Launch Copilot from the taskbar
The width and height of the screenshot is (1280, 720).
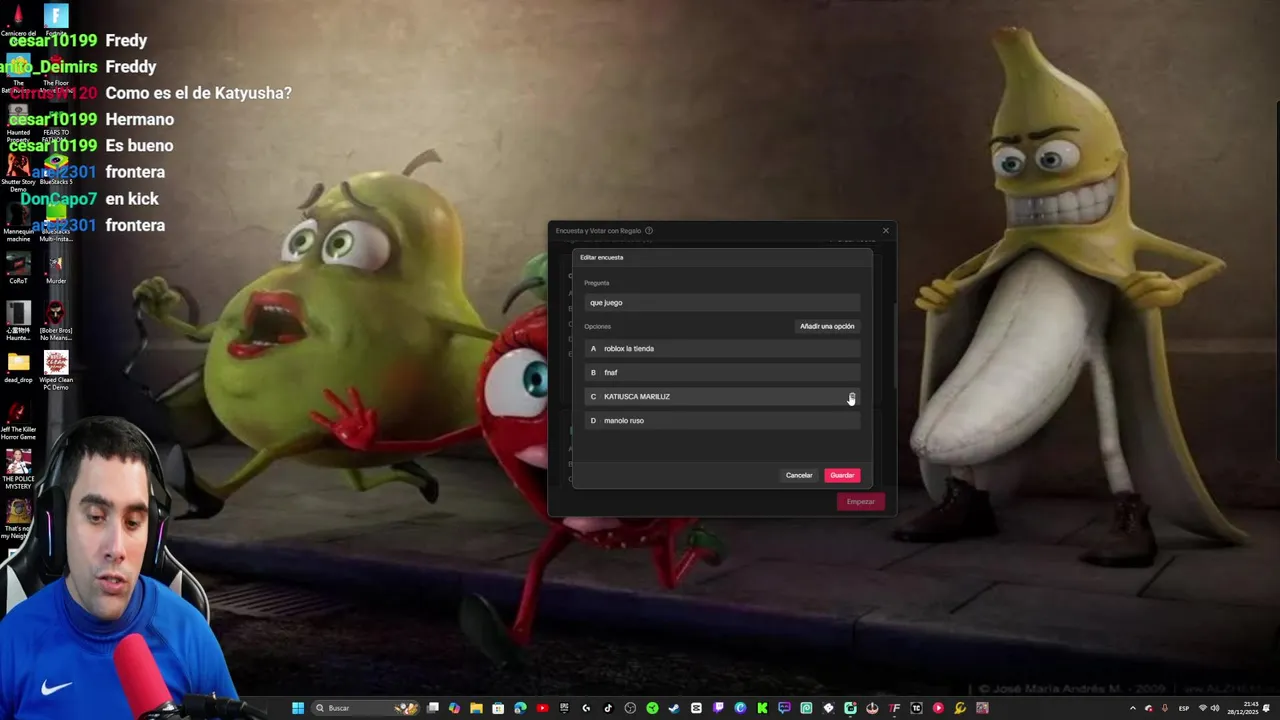[454, 708]
